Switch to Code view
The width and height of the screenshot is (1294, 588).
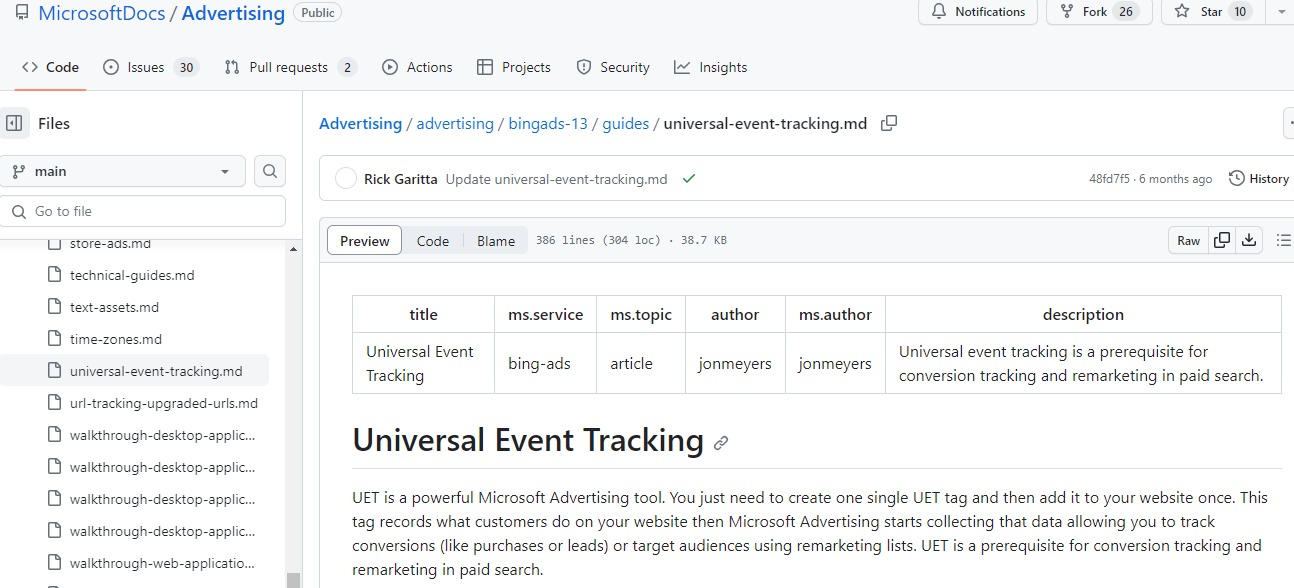pos(433,241)
